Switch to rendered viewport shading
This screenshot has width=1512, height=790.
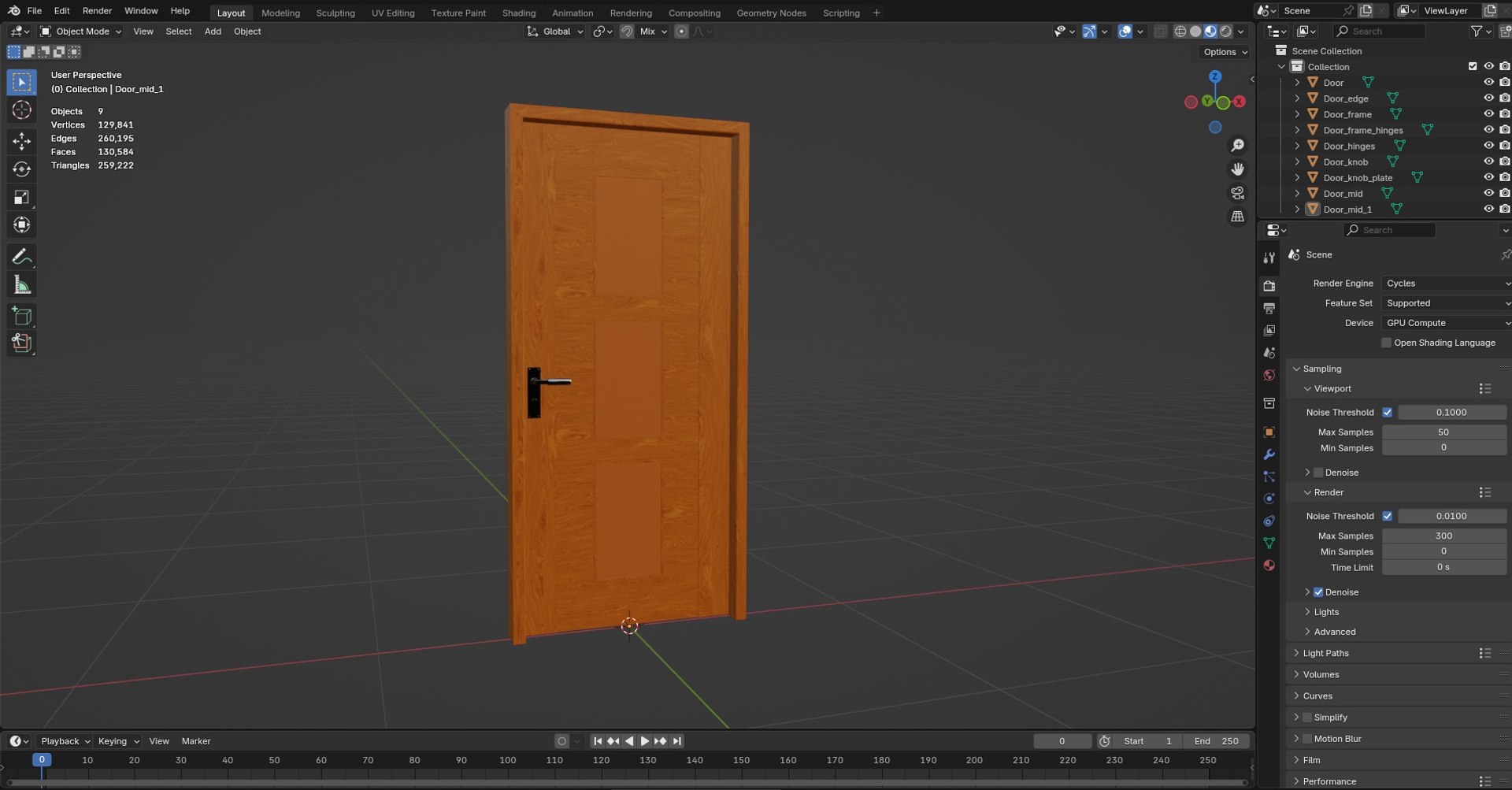click(x=1225, y=32)
